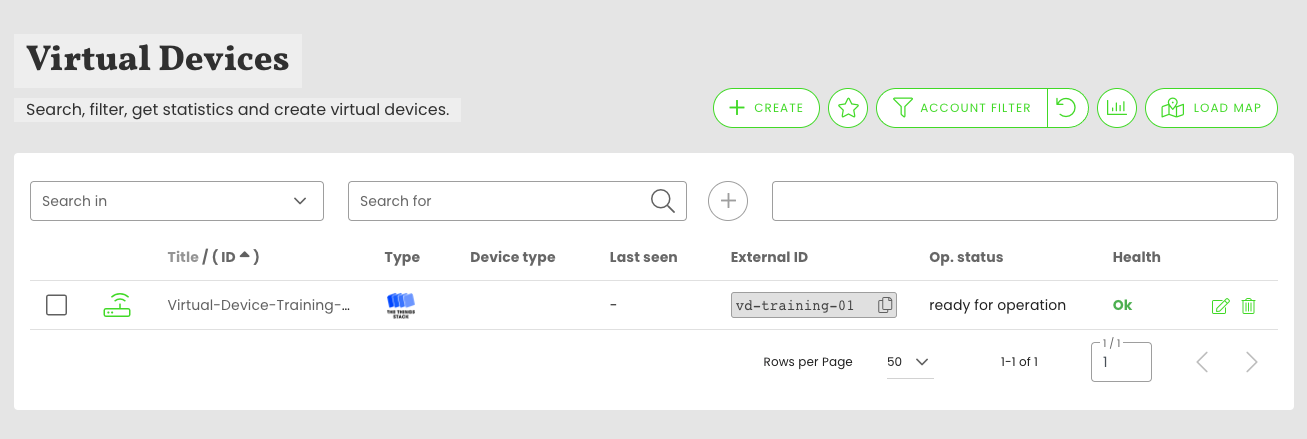
Task: Open the 'Search in' dropdown
Action: [x=177, y=201]
